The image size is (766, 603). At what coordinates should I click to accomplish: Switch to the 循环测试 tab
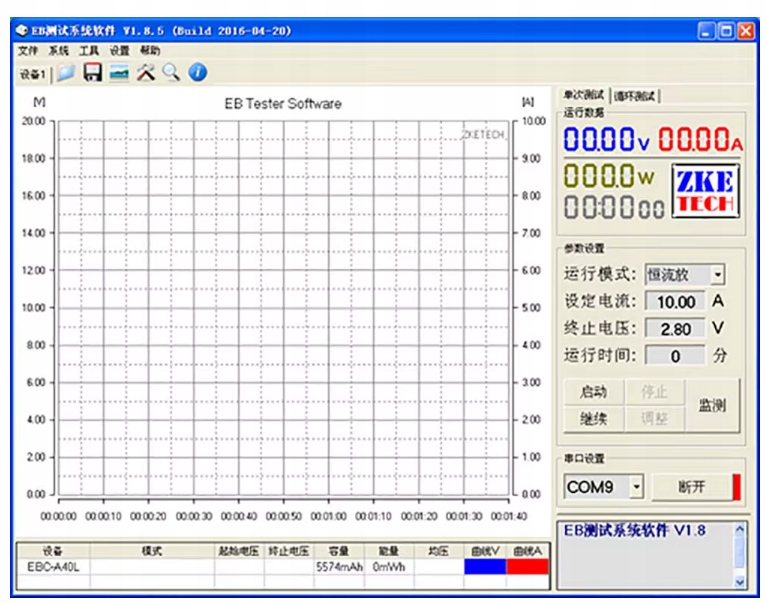635,96
